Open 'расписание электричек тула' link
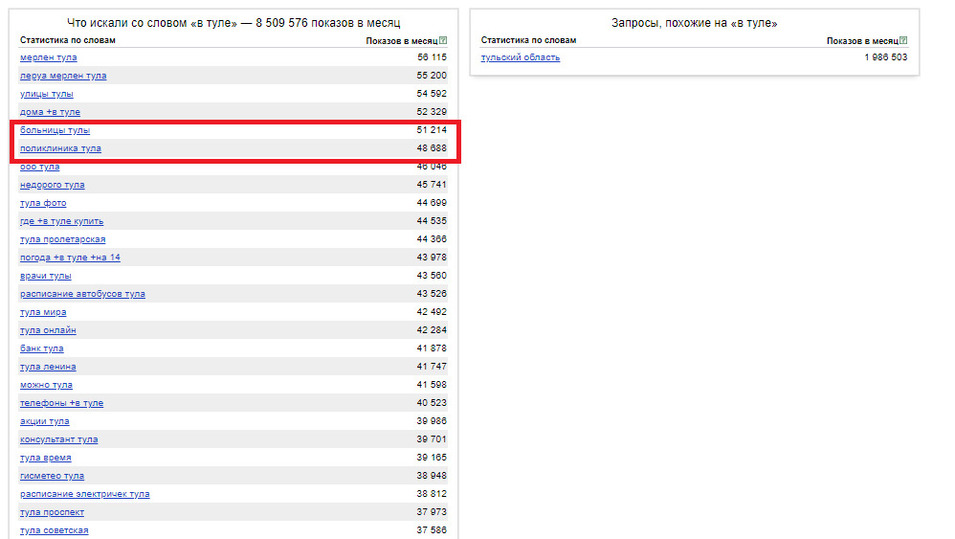This screenshot has height=539, width=955. (85, 494)
